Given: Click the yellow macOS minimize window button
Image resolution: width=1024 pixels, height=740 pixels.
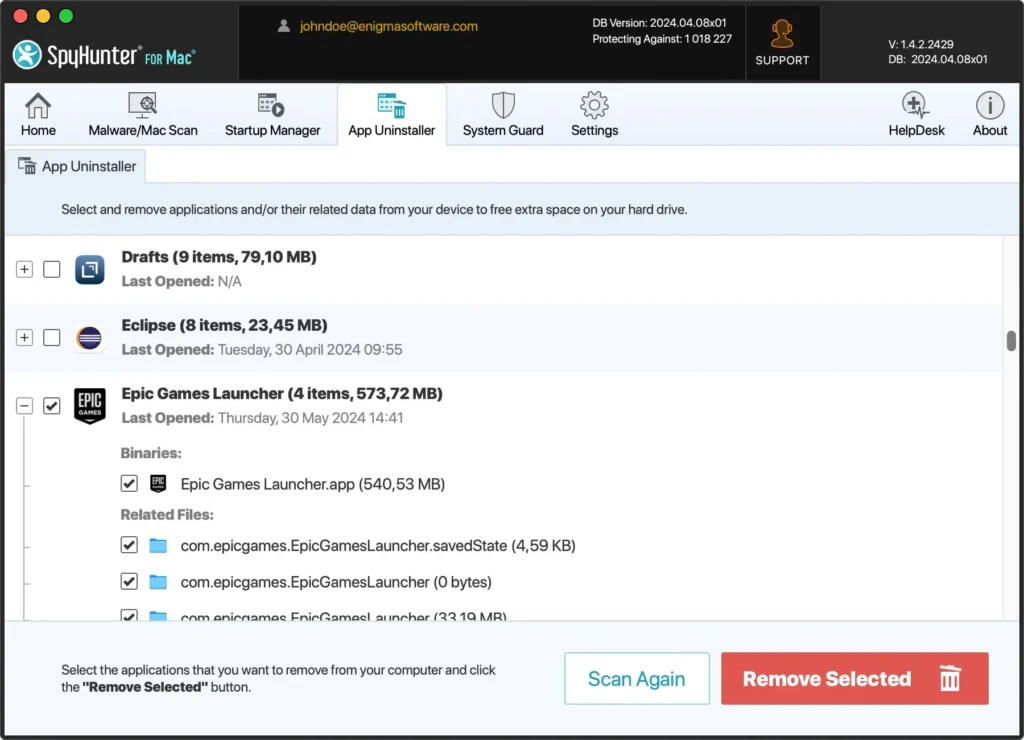Looking at the screenshot, I should pos(43,16).
